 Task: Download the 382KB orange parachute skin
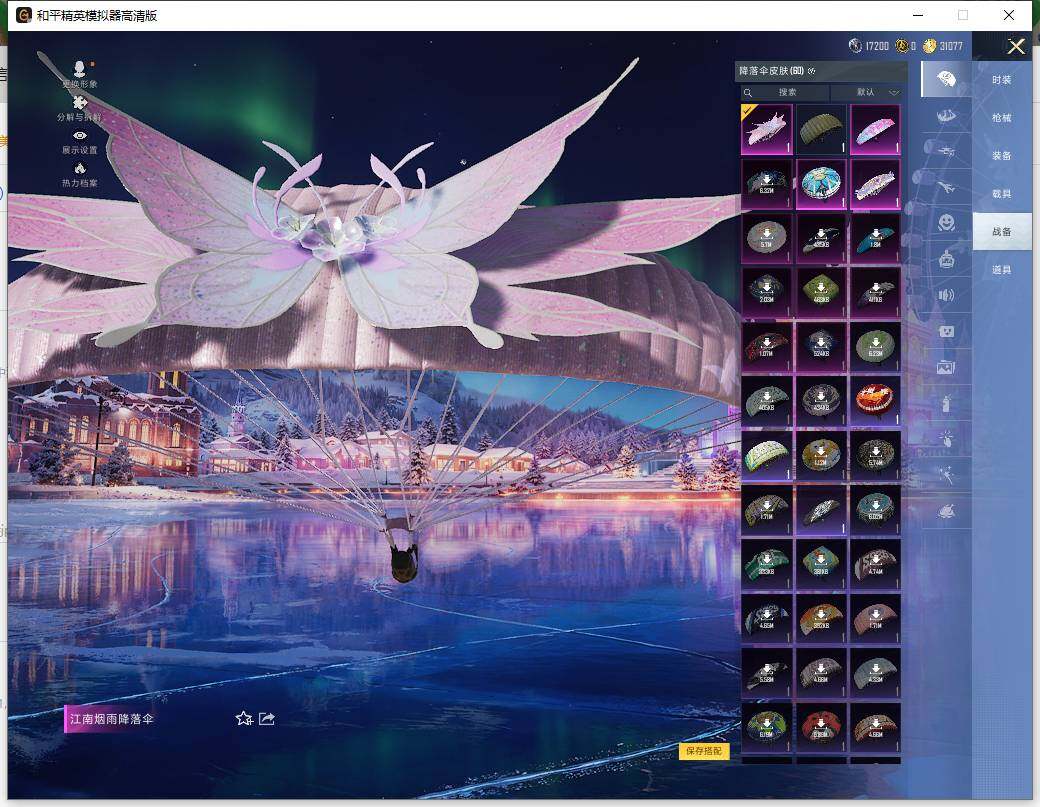click(820, 619)
